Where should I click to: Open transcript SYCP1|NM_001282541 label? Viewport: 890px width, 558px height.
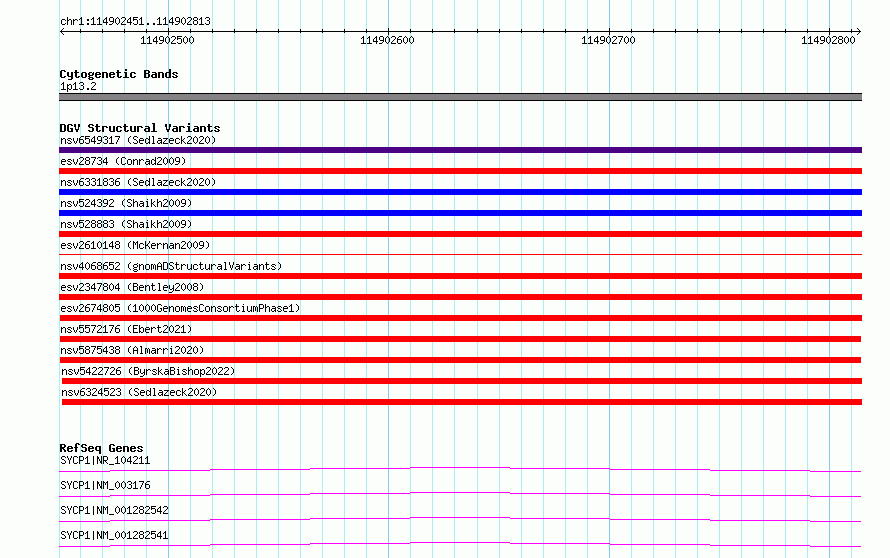point(114,535)
